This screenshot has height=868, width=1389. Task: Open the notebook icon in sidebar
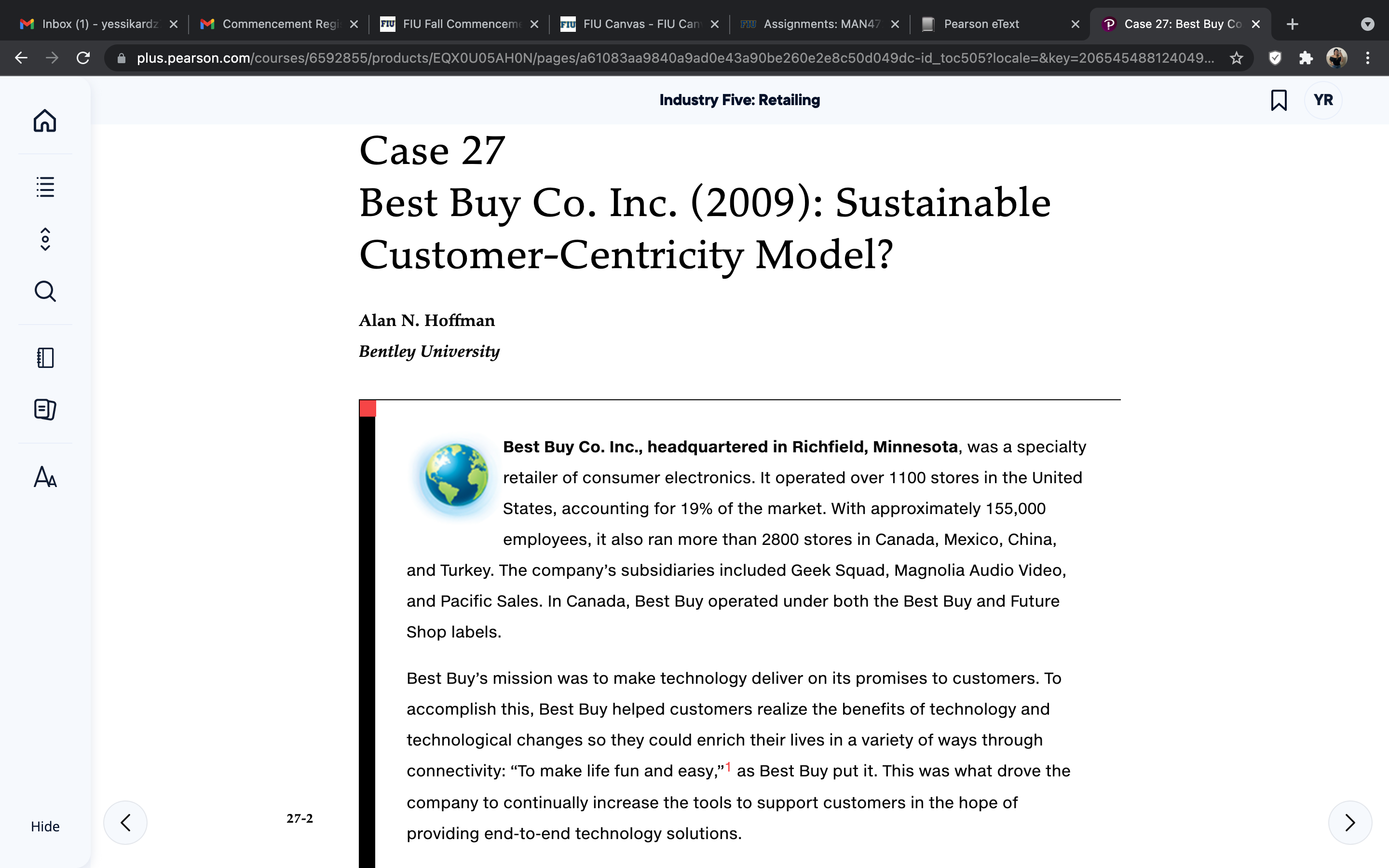click(x=45, y=358)
